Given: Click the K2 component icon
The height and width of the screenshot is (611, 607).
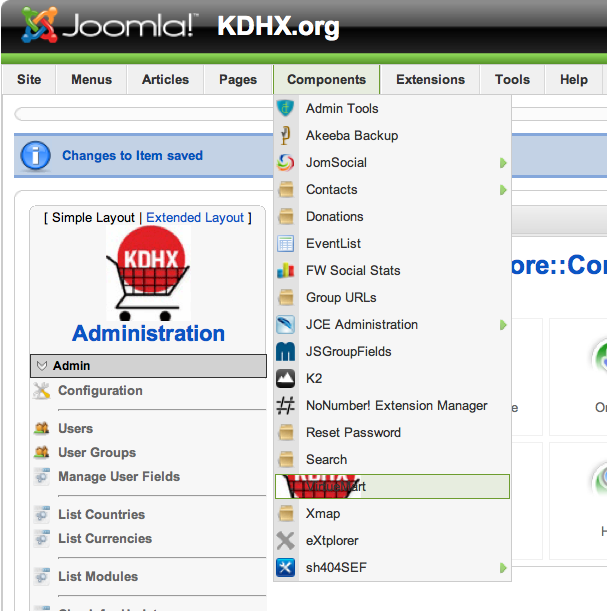Looking at the screenshot, I should 286,378.
